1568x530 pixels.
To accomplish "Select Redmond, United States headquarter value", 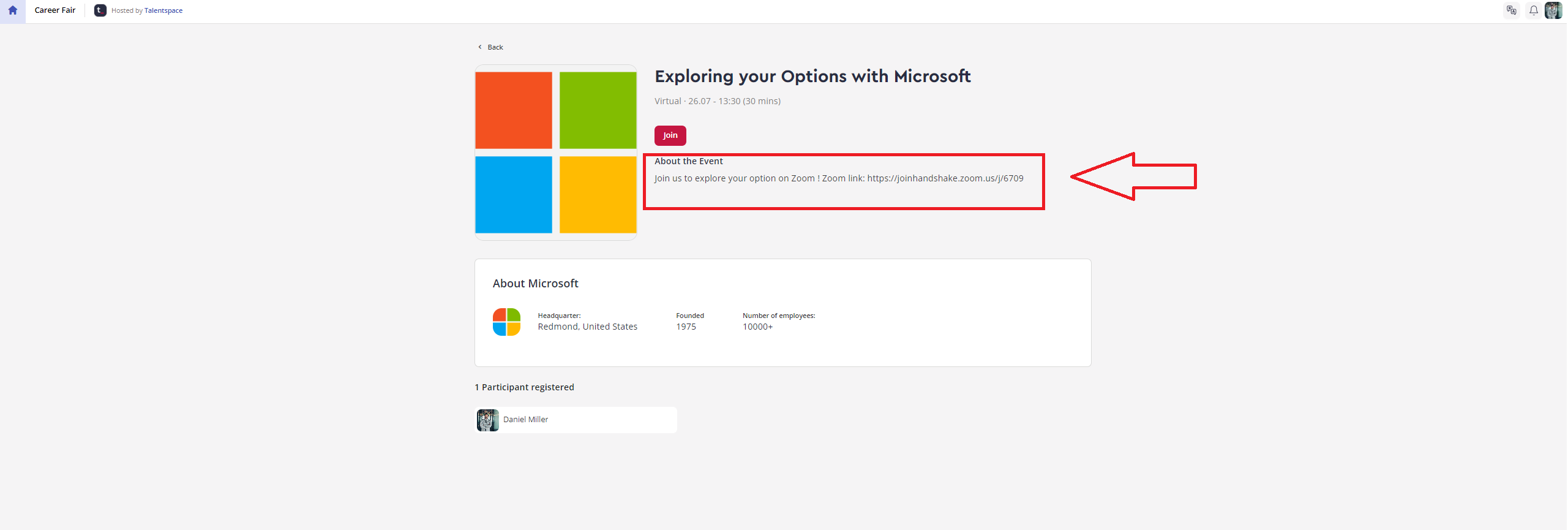I will (x=588, y=327).
